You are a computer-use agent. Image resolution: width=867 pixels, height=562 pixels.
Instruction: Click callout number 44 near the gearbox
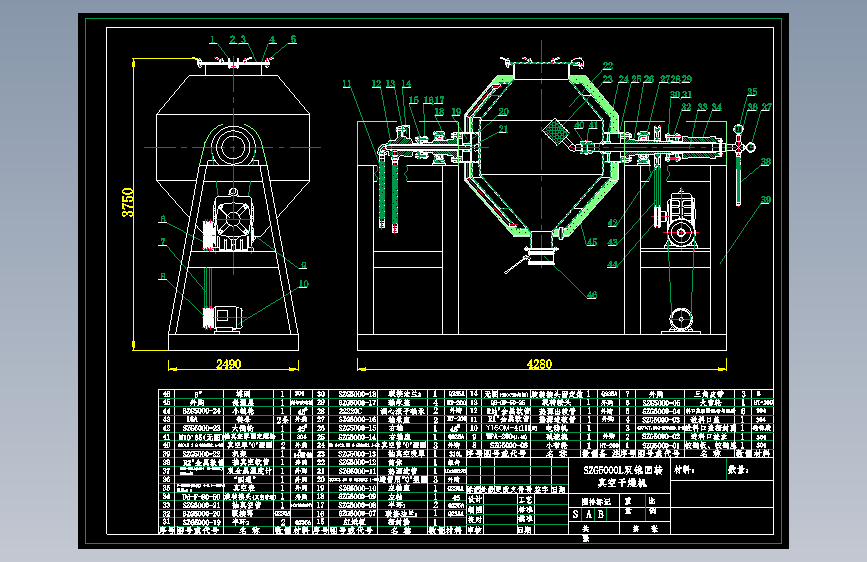coord(612,264)
